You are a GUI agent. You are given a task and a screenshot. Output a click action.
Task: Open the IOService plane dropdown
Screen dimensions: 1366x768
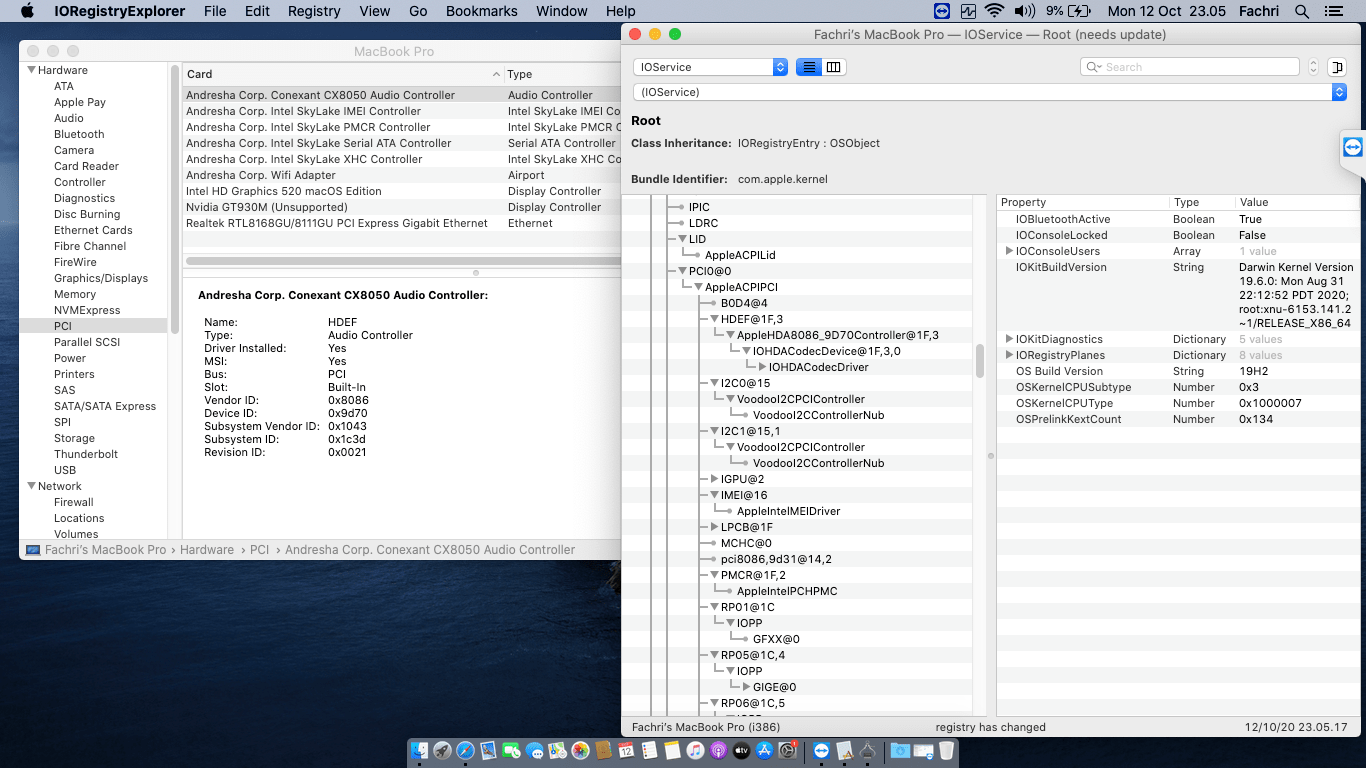[711, 67]
